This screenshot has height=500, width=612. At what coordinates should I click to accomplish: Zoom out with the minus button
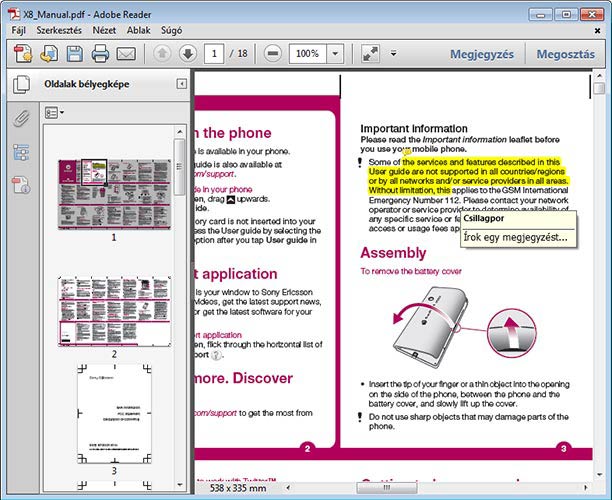pyautogui.click(x=273, y=53)
